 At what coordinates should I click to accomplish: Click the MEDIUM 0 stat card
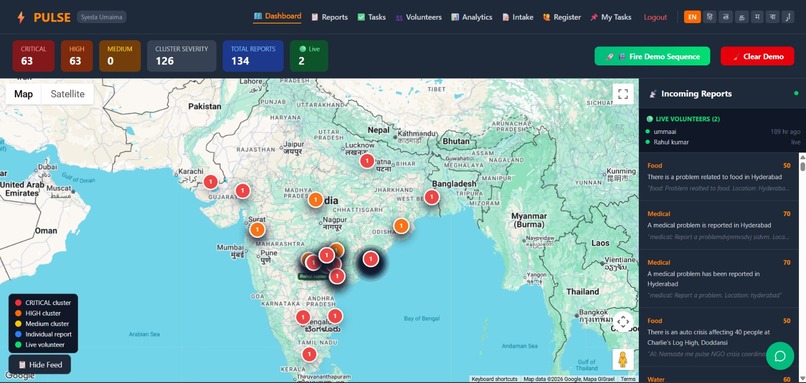pyautogui.click(x=120, y=56)
